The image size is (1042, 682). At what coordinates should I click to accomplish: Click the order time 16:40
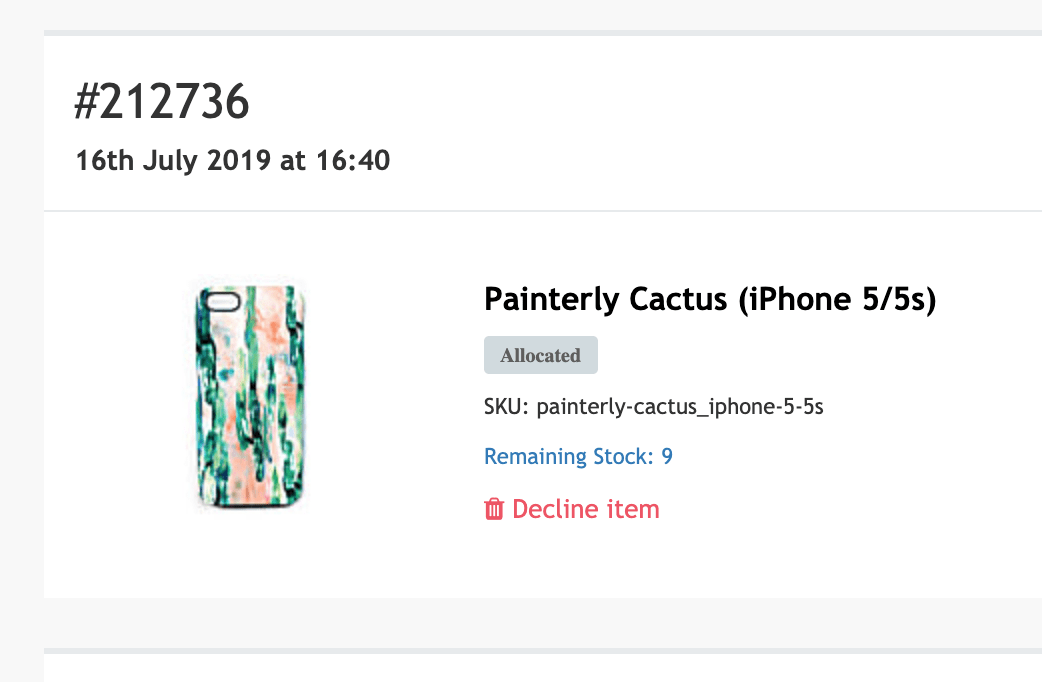(x=358, y=160)
